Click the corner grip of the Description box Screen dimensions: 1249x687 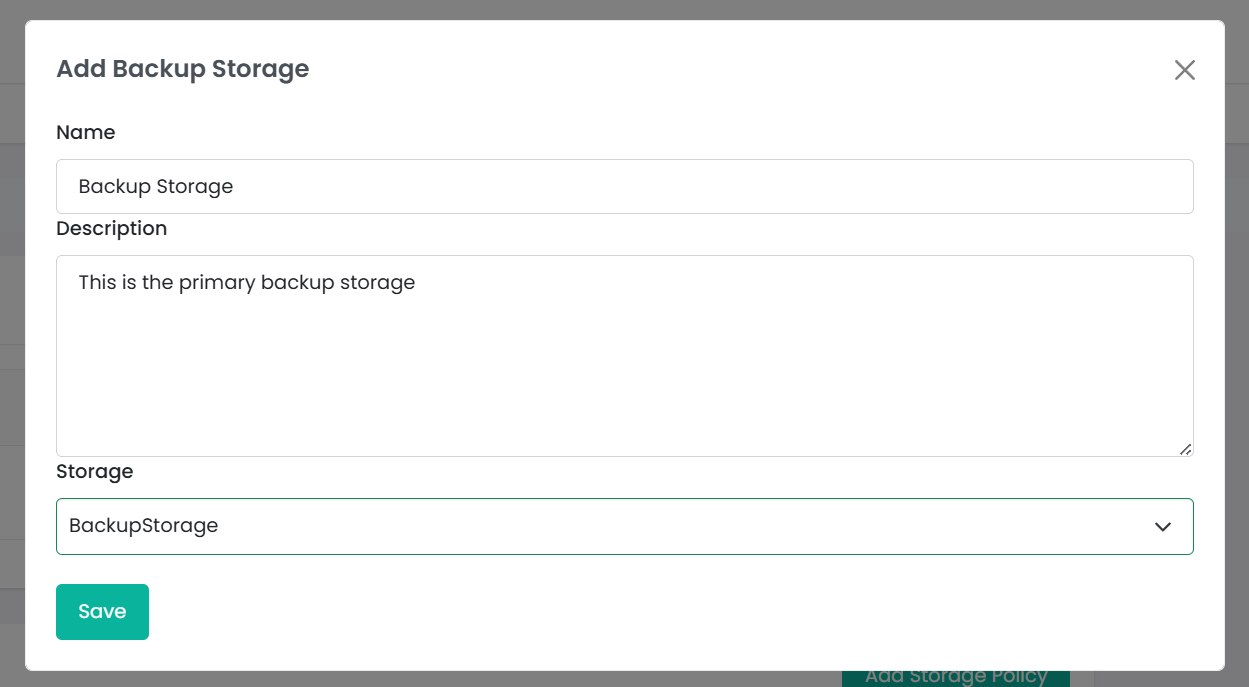(1186, 448)
